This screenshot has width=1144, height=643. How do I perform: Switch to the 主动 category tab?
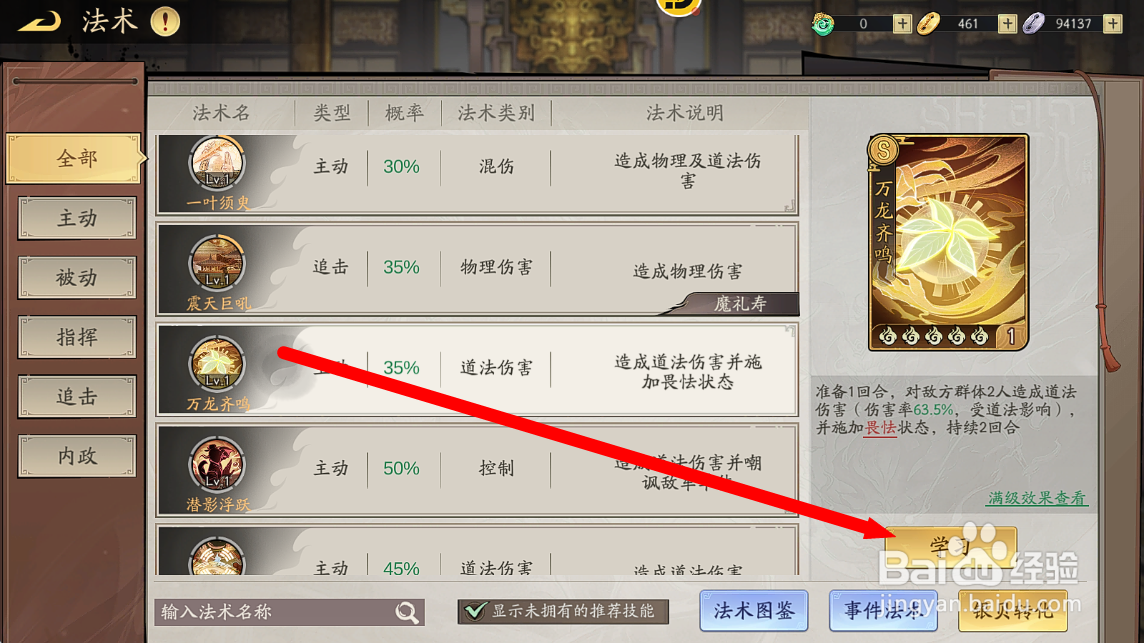pyautogui.click(x=77, y=217)
